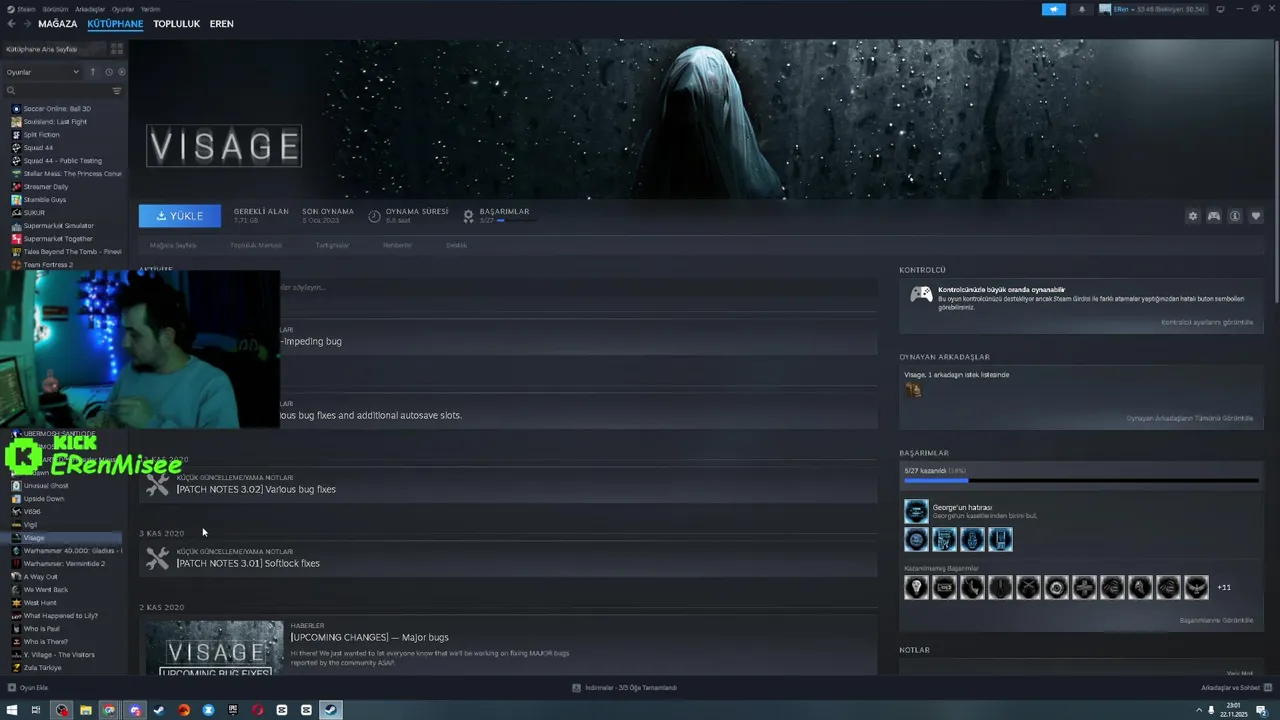
Task: Click the Oyun Ekle plus icon
Action: [12, 688]
